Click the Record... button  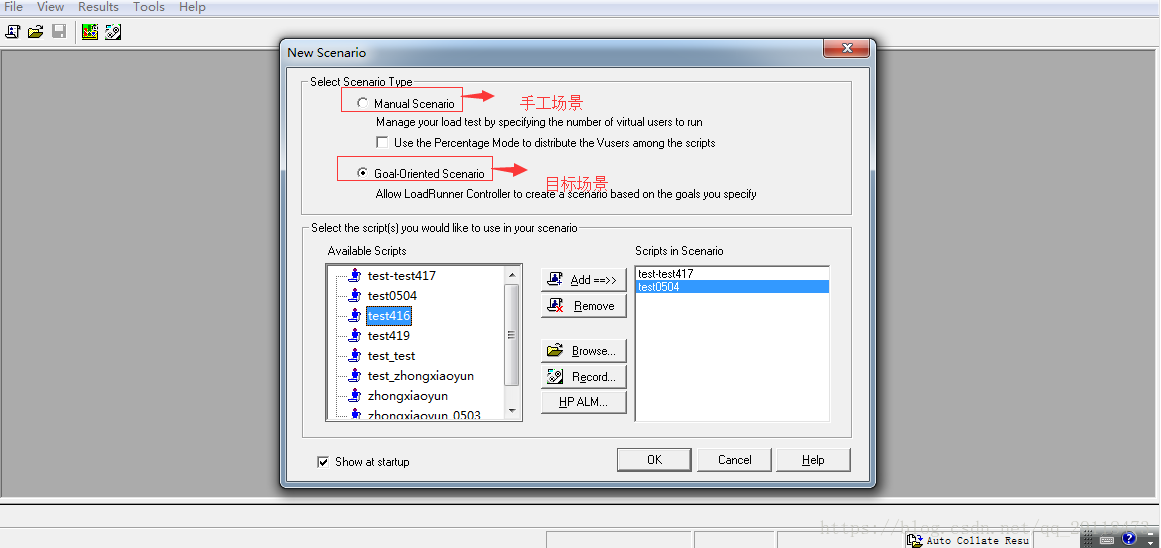coord(583,376)
